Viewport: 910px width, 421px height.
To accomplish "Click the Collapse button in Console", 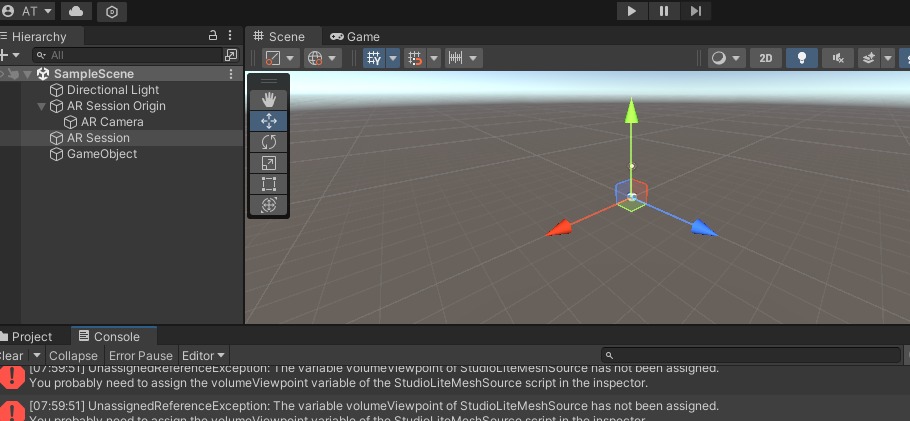I will pyautogui.click(x=73, y=355).
